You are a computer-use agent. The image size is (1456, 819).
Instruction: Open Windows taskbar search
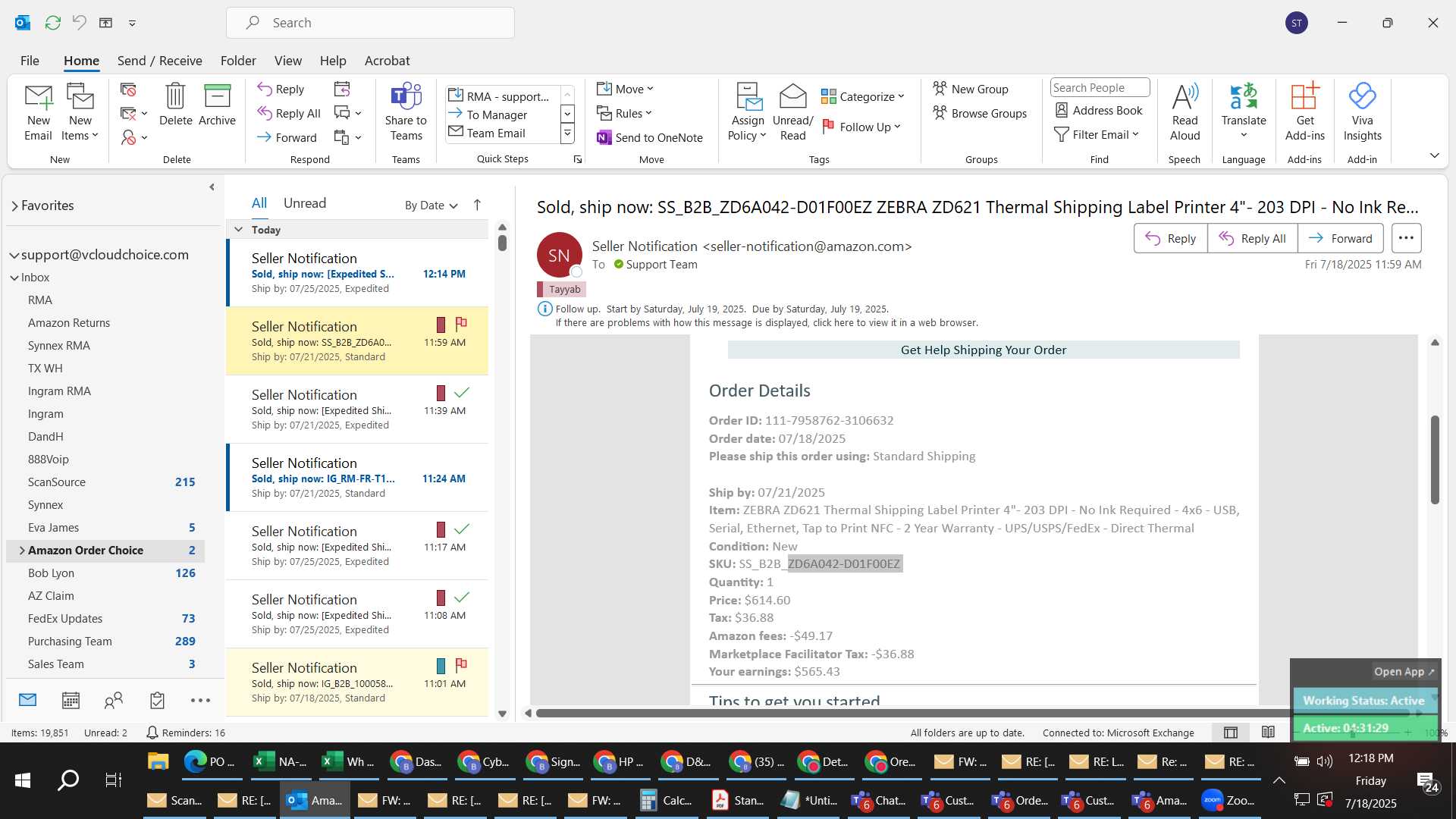(x=68, y=780)
